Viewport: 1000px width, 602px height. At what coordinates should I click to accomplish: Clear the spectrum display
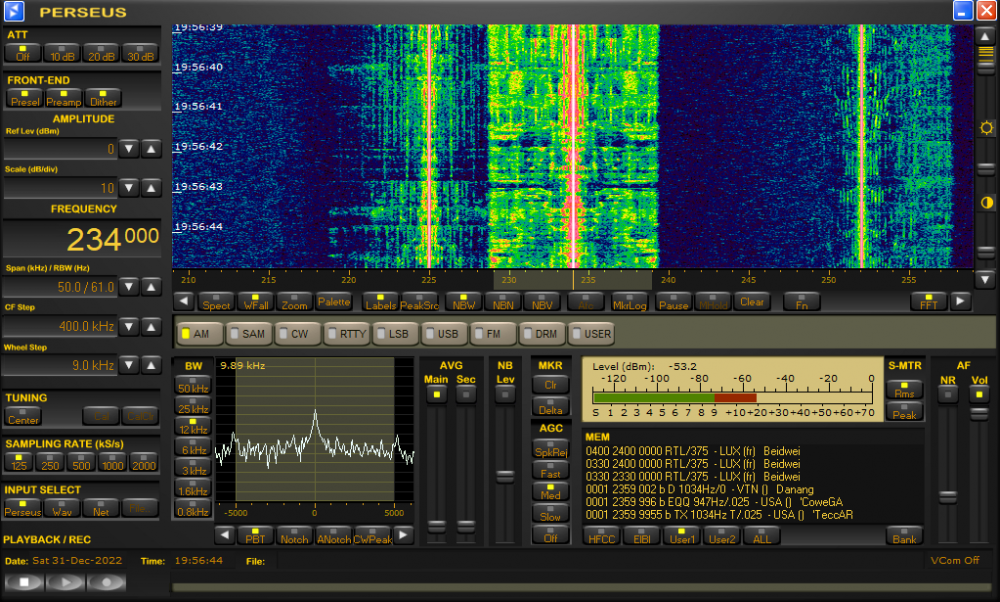752,301
